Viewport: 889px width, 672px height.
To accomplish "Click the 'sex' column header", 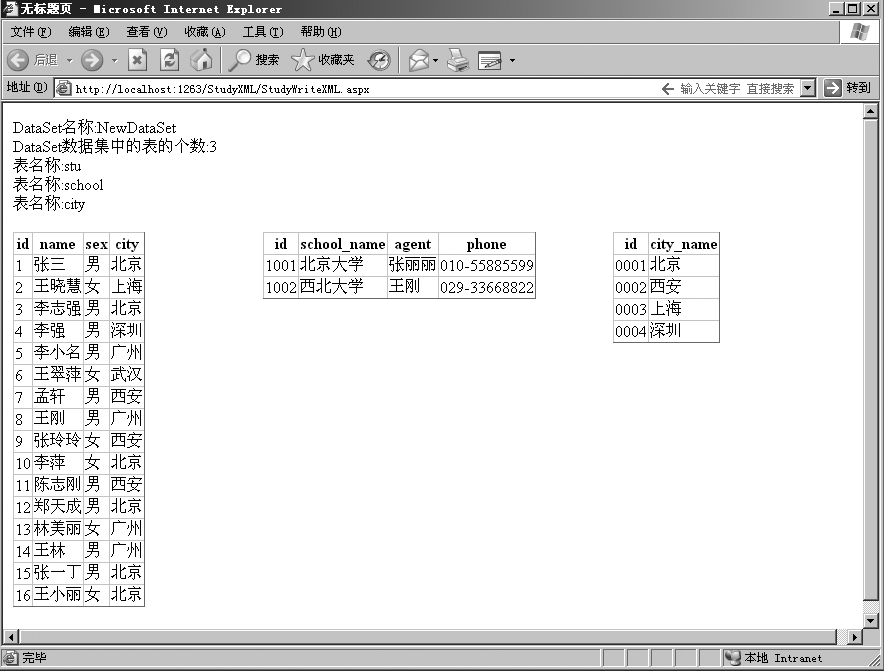I will pos(96,244).
